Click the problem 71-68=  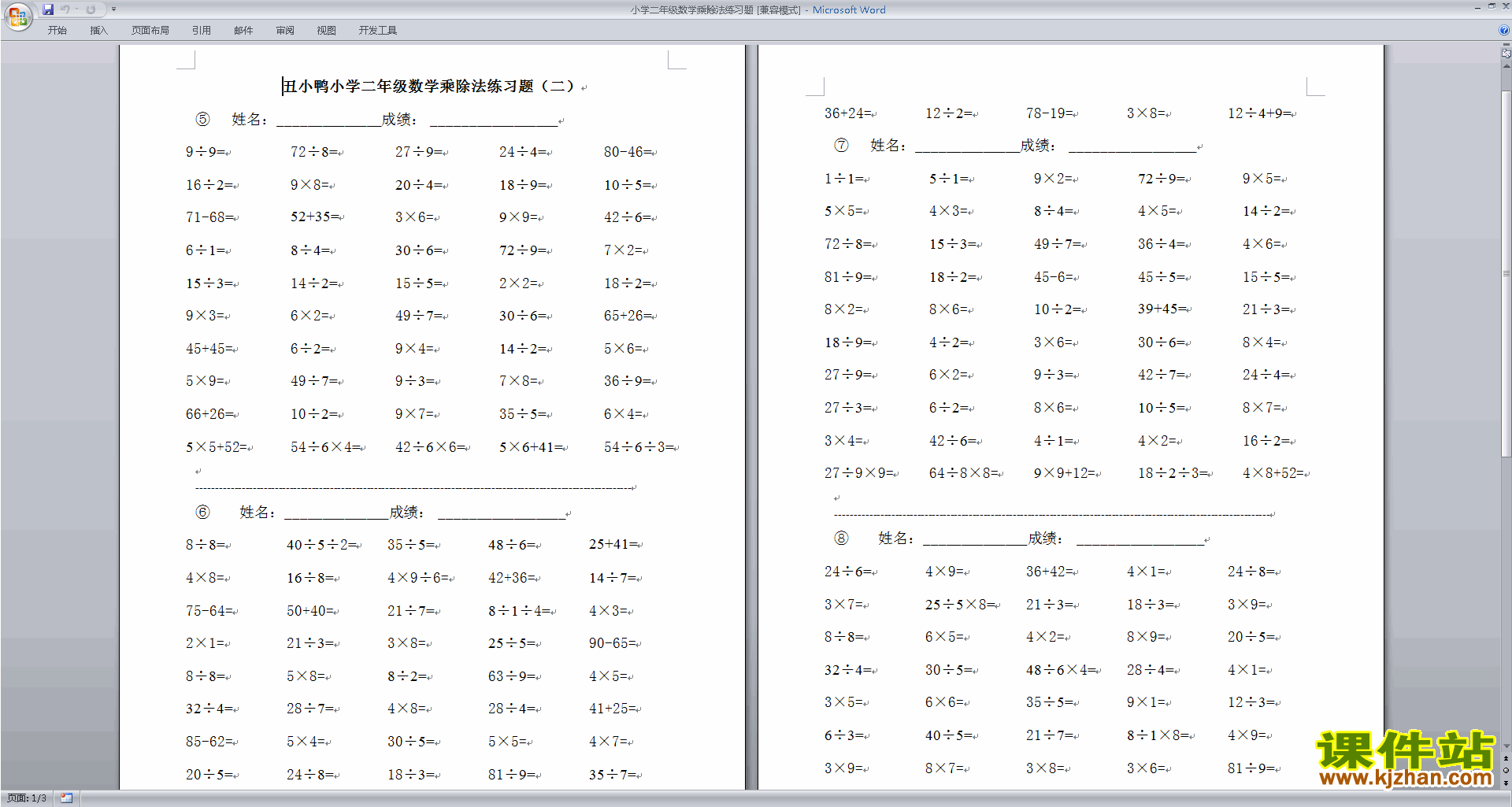(x=210, y=217)
